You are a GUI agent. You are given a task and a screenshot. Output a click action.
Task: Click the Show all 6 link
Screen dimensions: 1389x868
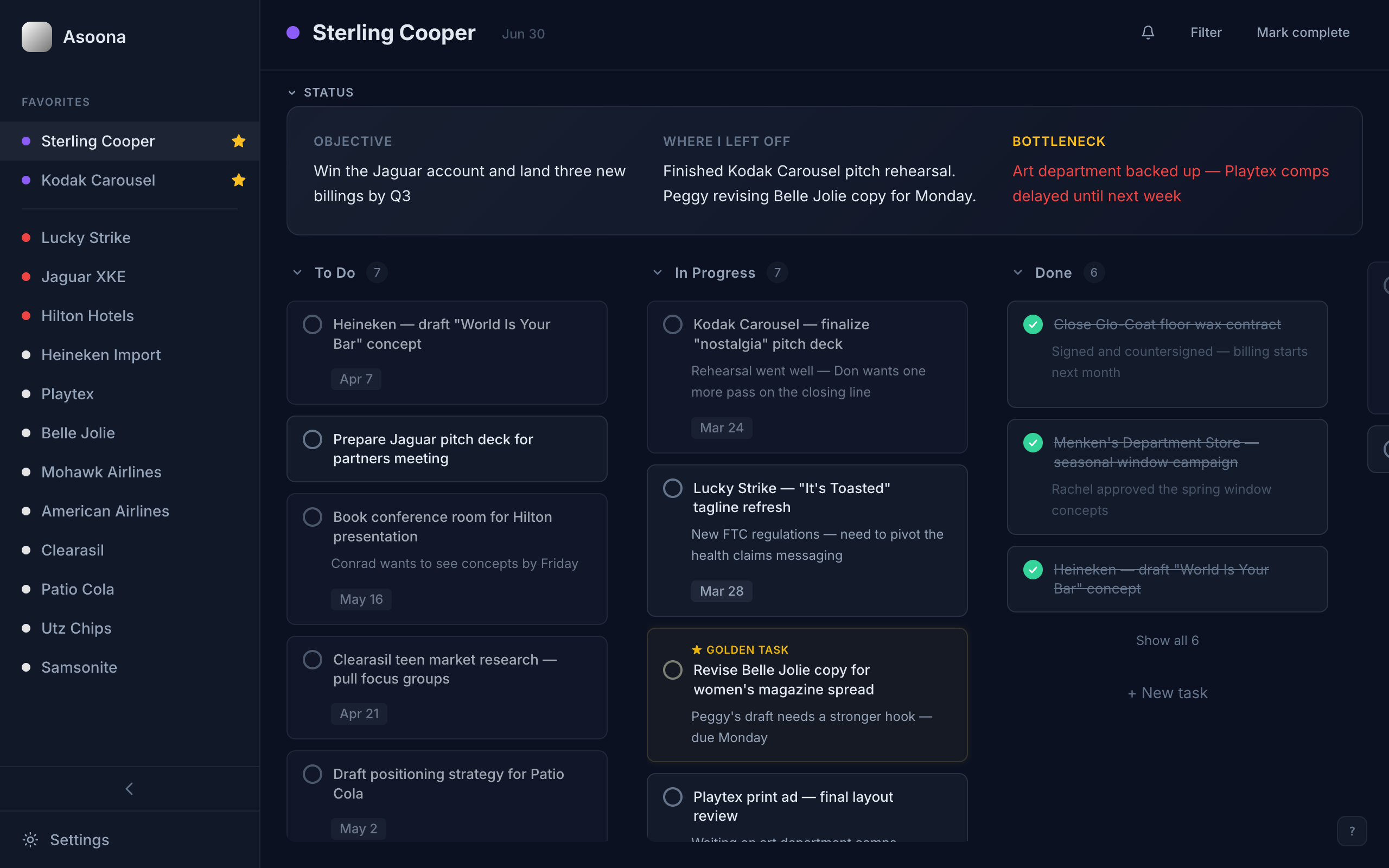point(1167,640)
